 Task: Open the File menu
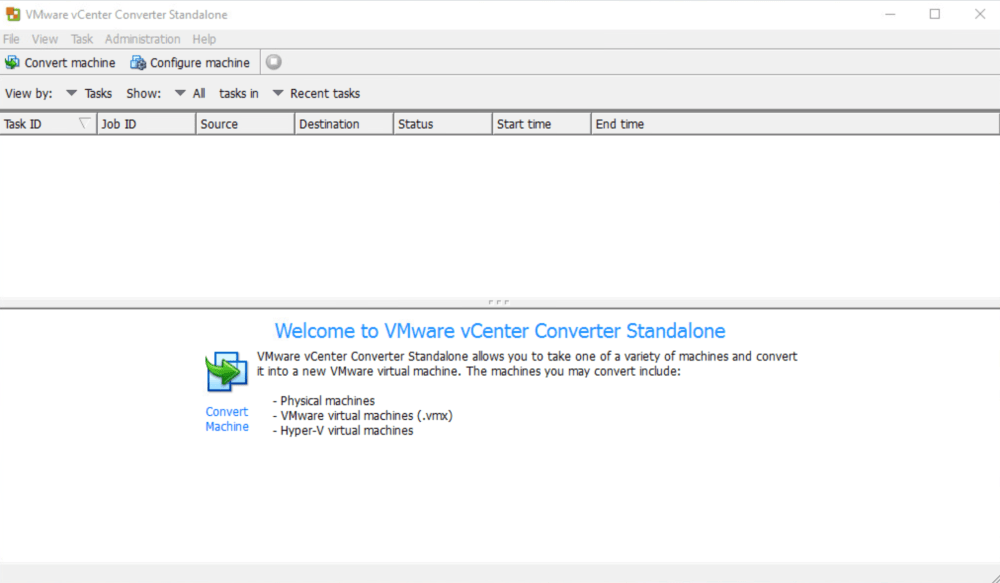coord(11,39)
